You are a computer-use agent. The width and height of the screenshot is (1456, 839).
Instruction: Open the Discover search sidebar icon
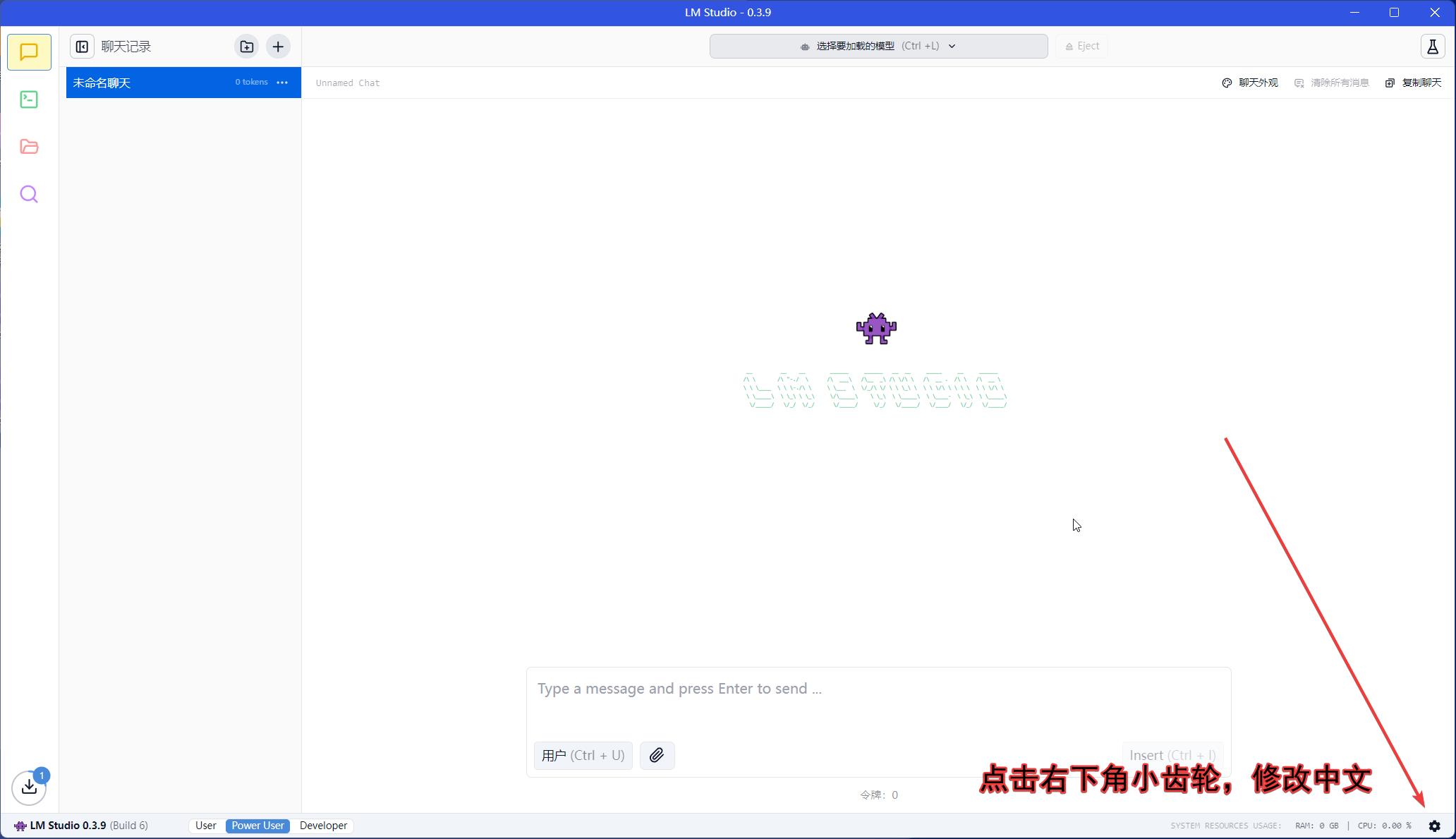(x=29, y=194)
